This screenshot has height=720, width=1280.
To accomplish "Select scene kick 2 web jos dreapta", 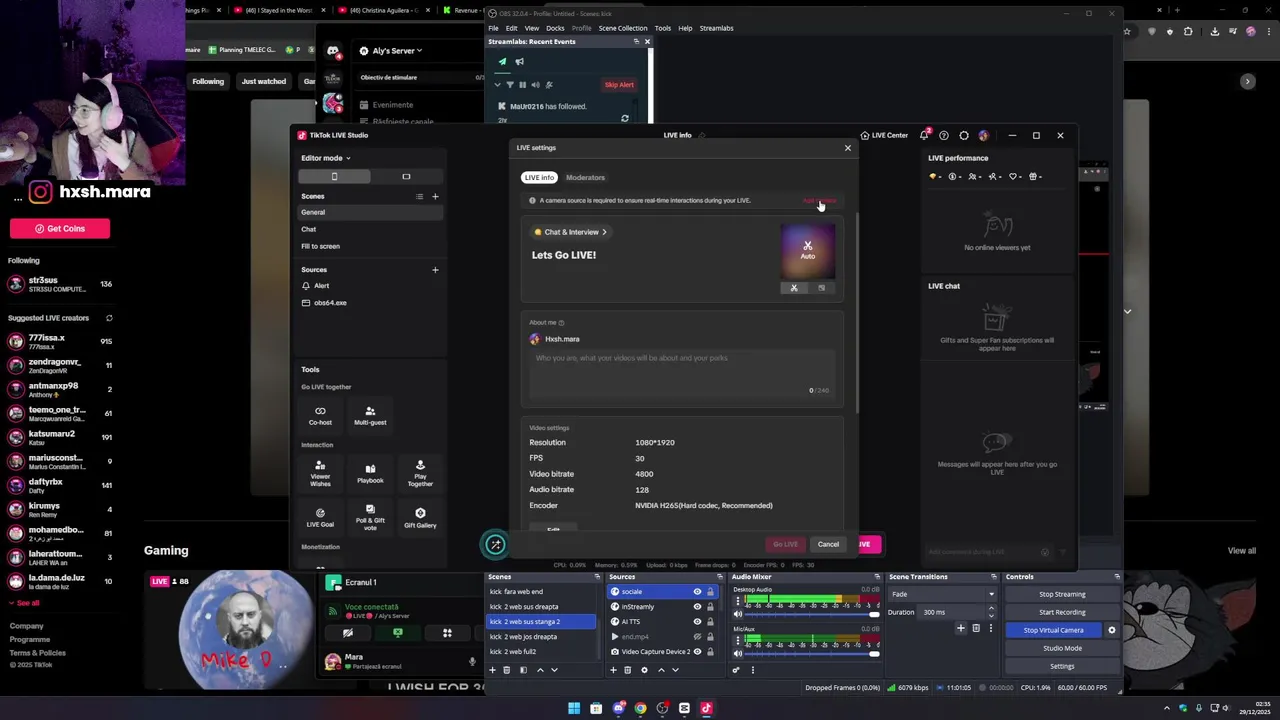I will (x=540, y=636).
